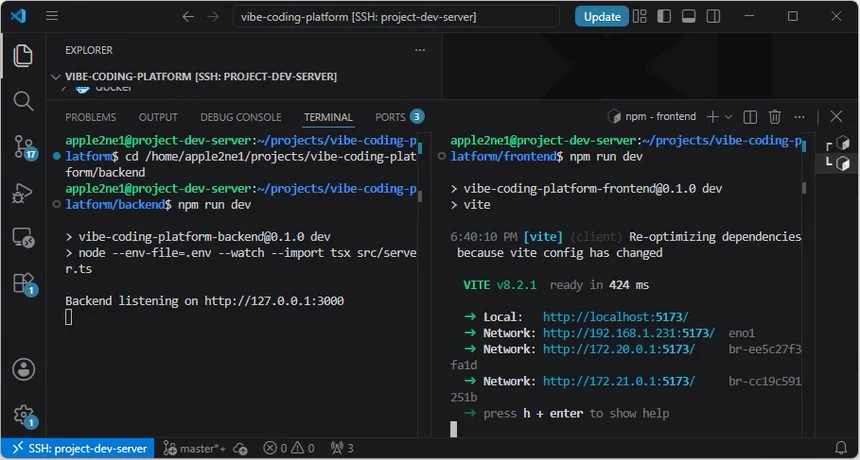Open the Remote Explorer view

pyautogui.click(x=23, y=238)
